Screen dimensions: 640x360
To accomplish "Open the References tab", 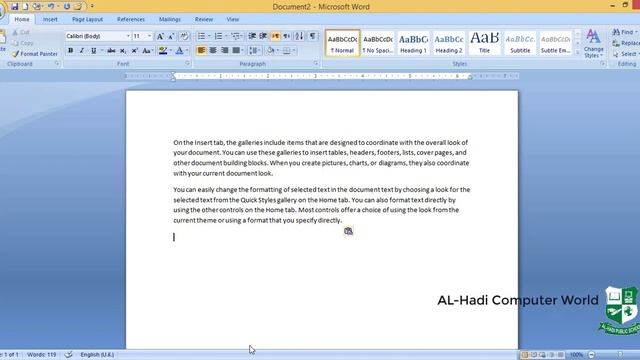I will 131,19.
